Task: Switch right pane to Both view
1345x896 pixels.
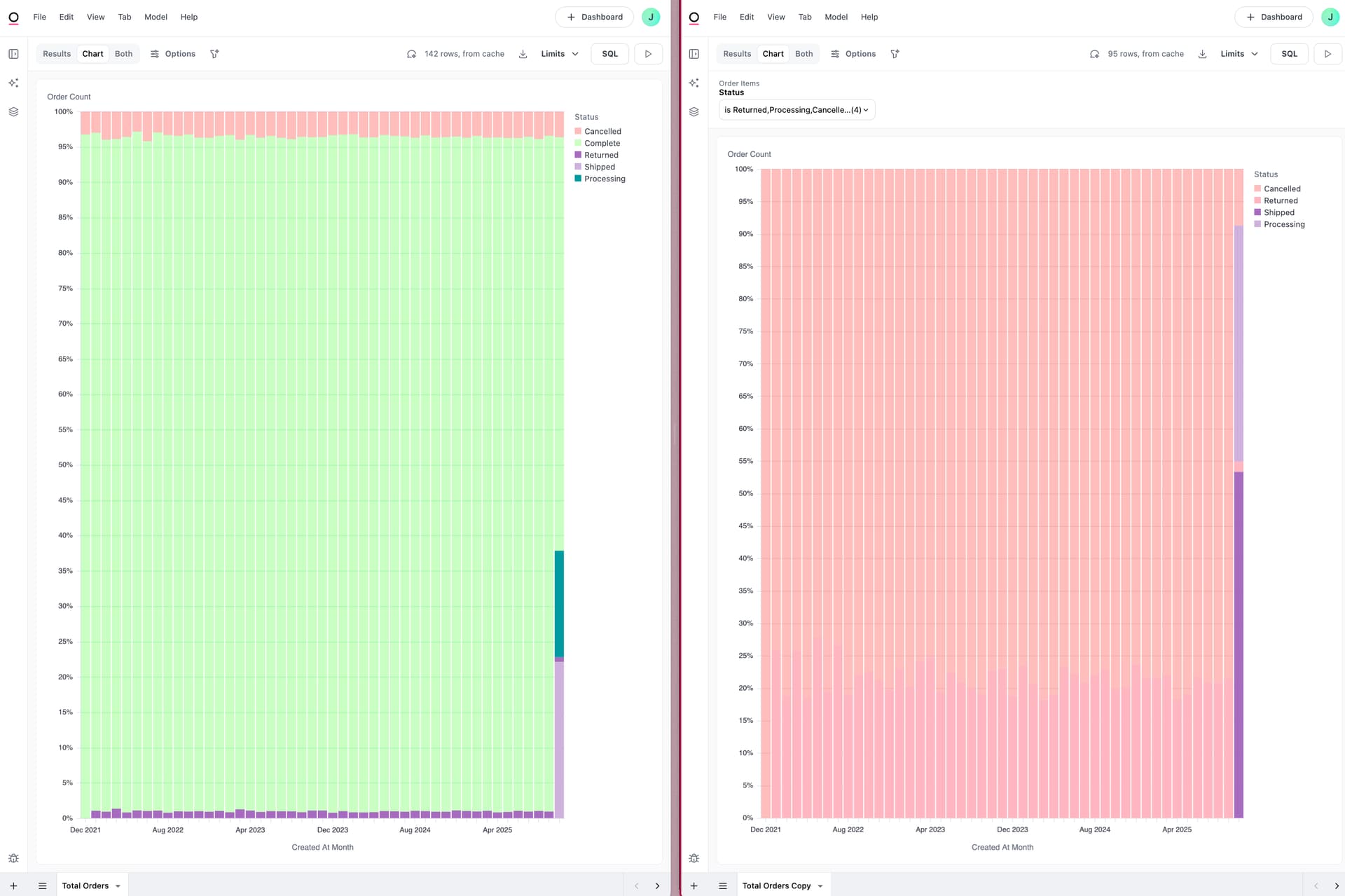Action: (x=803, y=54)
